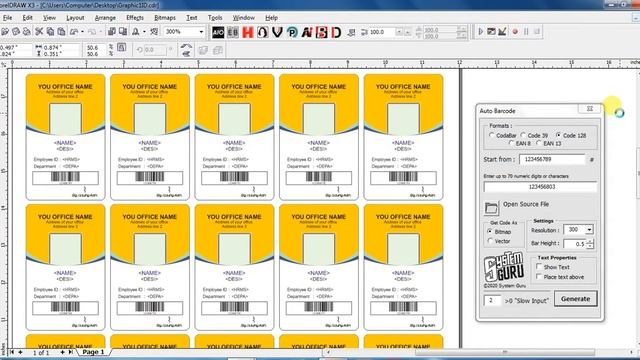Click the lock ratio icon
Screen dimensions: 640x360
tap(122, 48)
